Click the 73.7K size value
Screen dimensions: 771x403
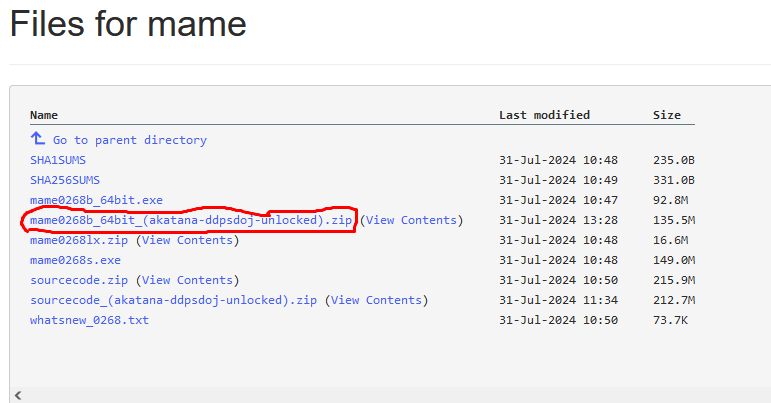coord(670,320)
